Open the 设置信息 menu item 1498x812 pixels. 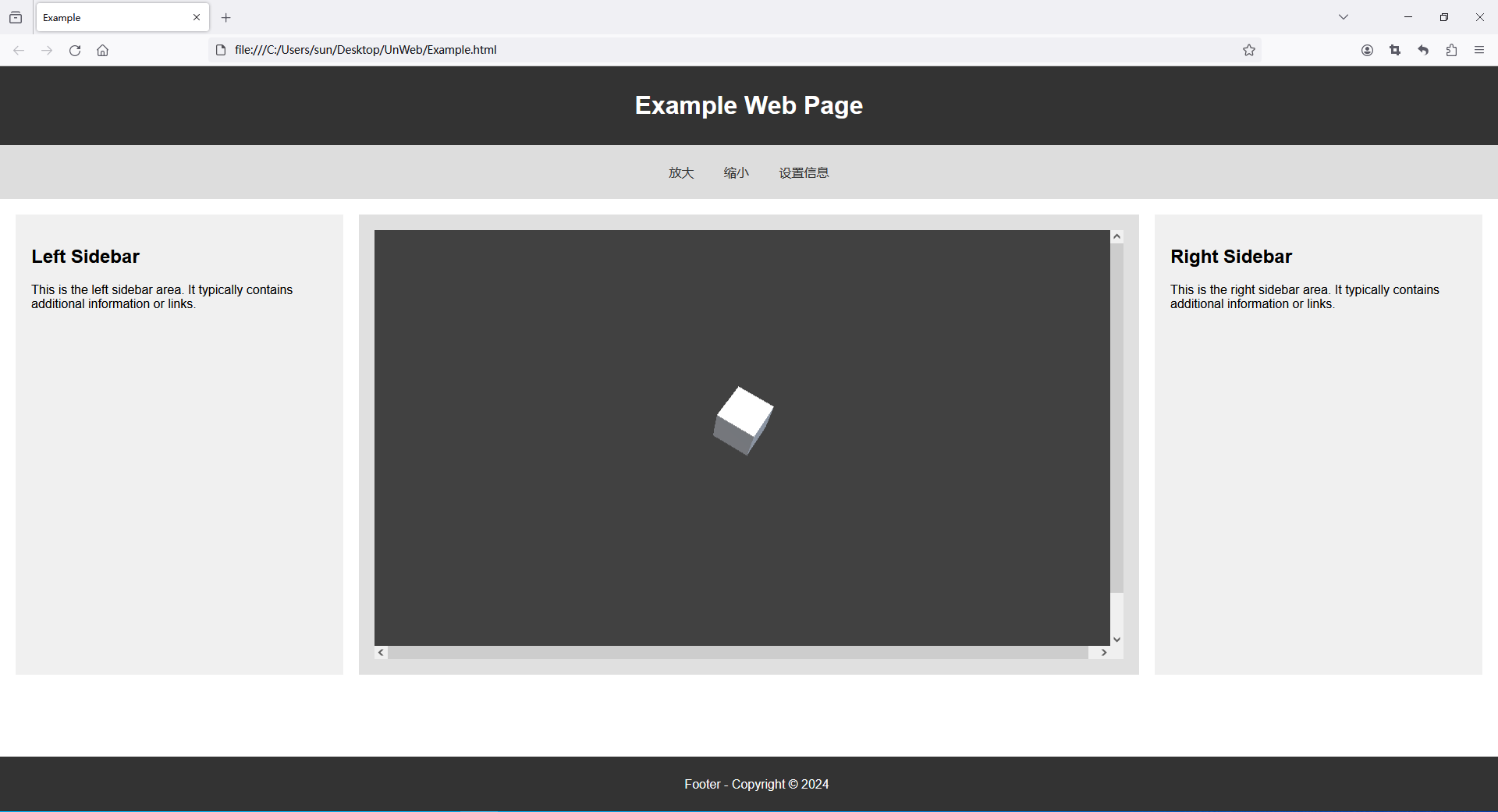pyautogui.click(x=804, y=172)
